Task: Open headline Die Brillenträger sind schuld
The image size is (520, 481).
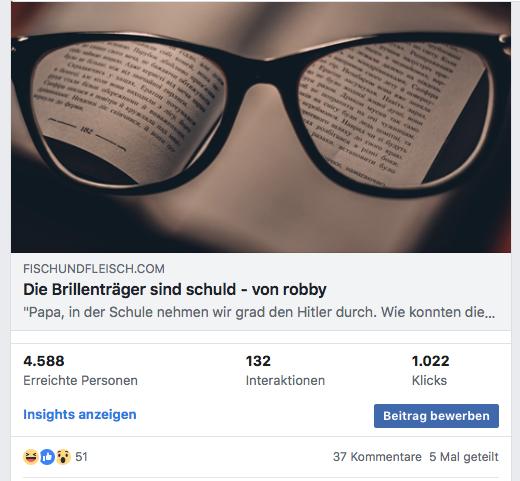Action: coord(175,289)
